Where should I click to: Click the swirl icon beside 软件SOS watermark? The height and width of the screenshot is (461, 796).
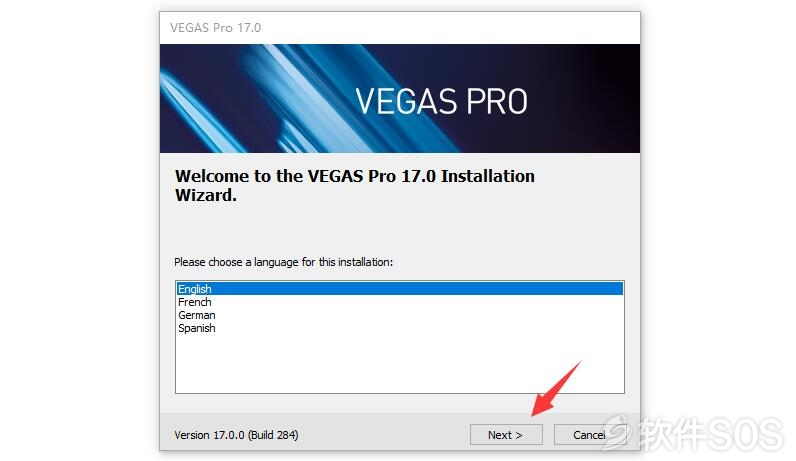pos(618,432)
